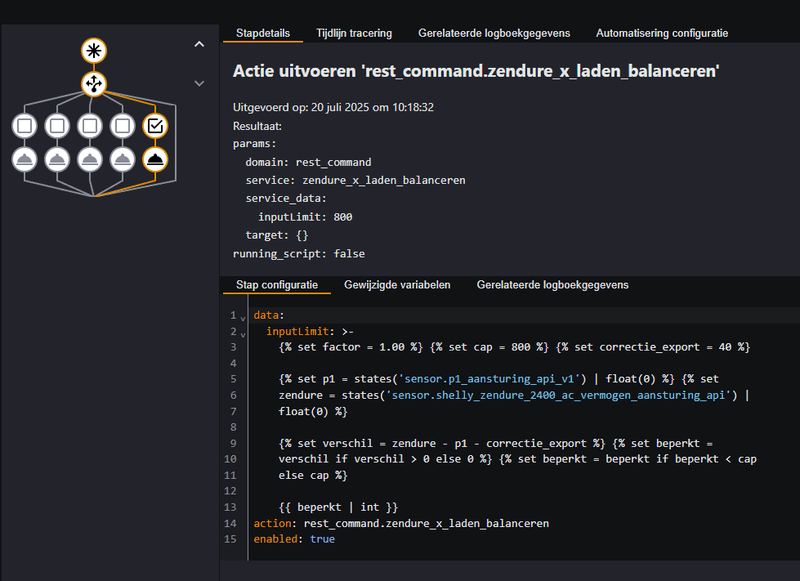
Task: Select the Stap configuratie tab
Action: coord(276,285)
